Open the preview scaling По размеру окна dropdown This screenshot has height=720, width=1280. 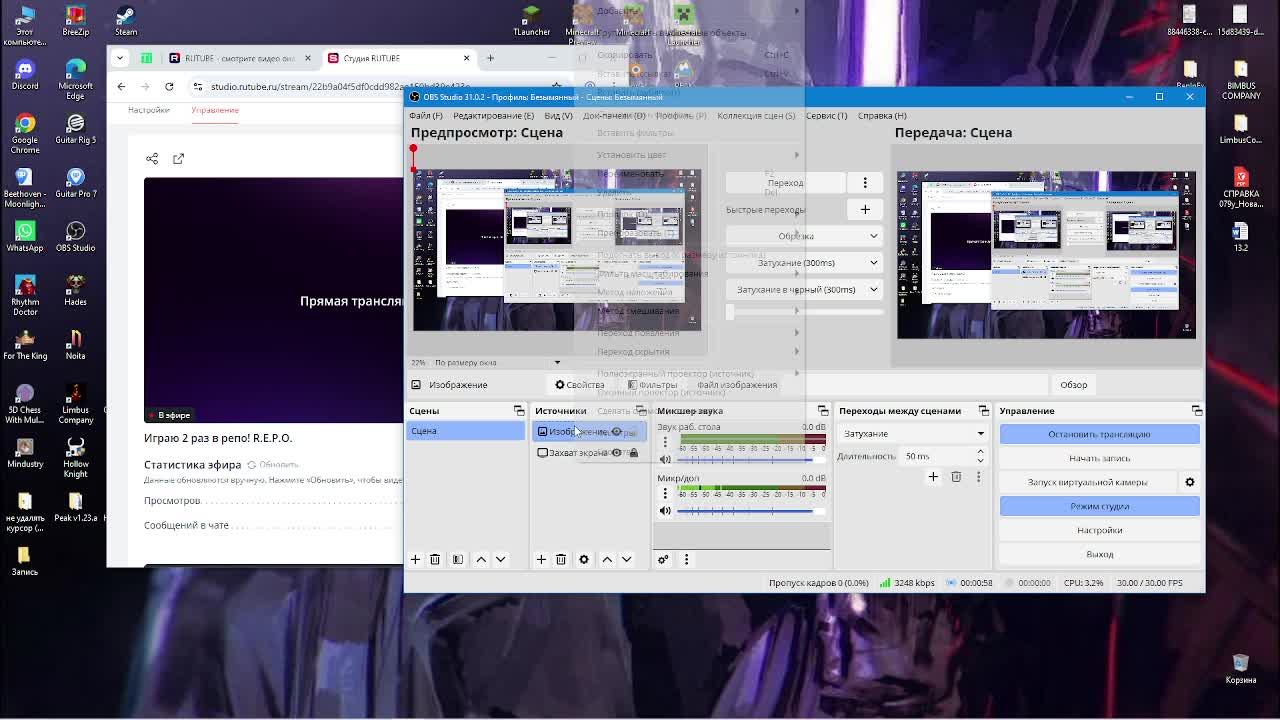click(x=497, y=362)
